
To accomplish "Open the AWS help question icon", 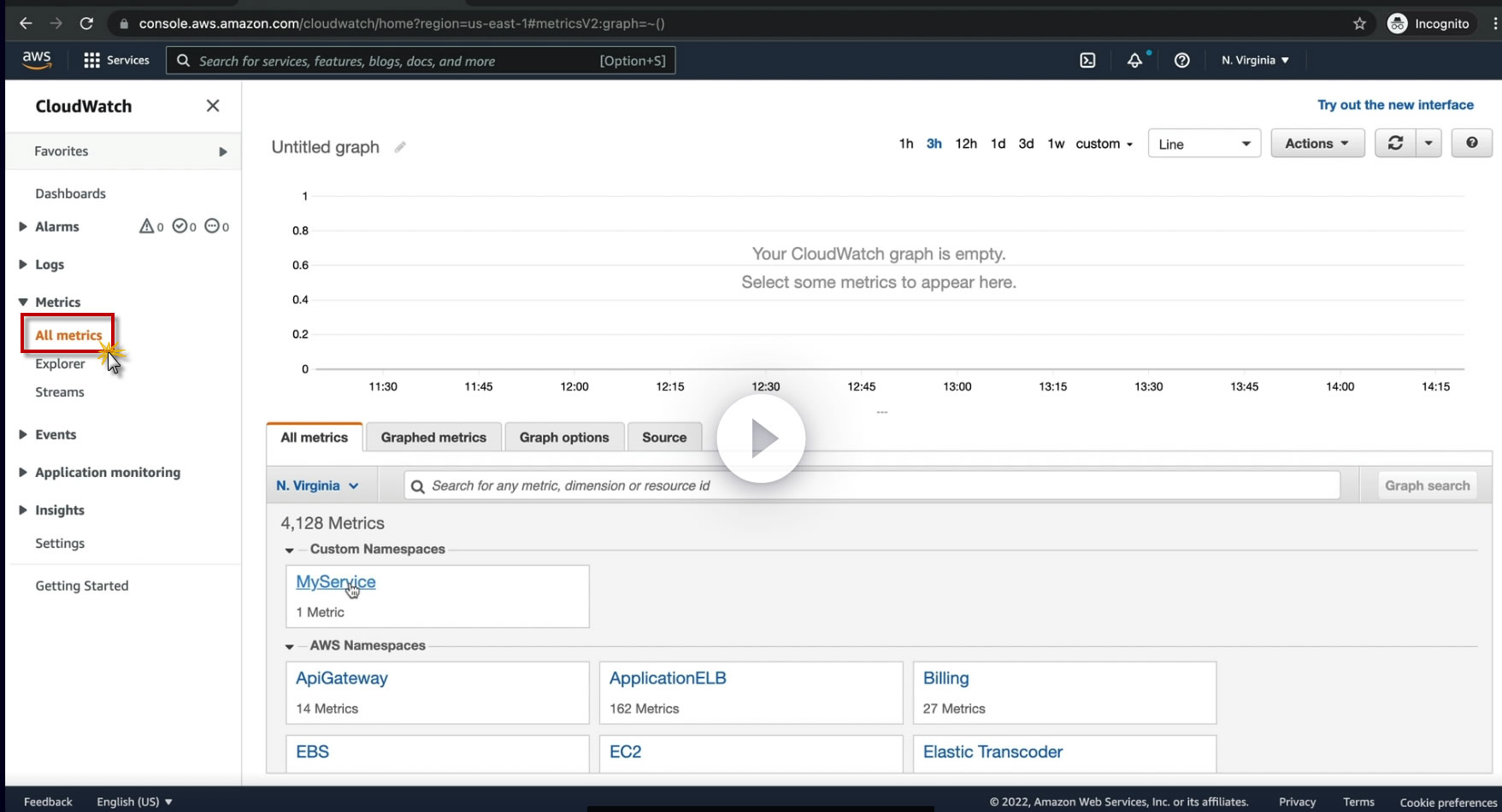I will [1182, 60].
